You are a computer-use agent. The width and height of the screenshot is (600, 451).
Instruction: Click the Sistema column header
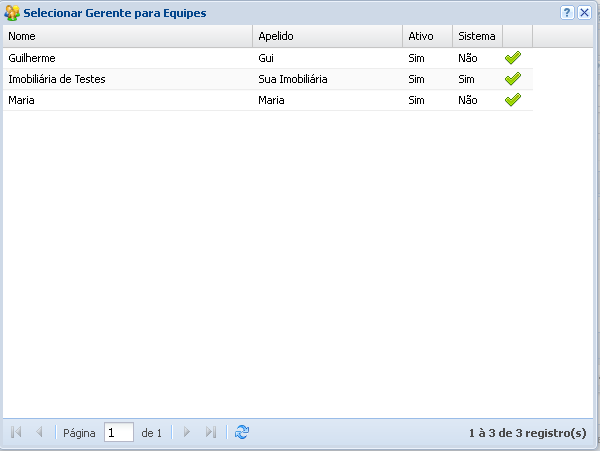coord(476,36)
